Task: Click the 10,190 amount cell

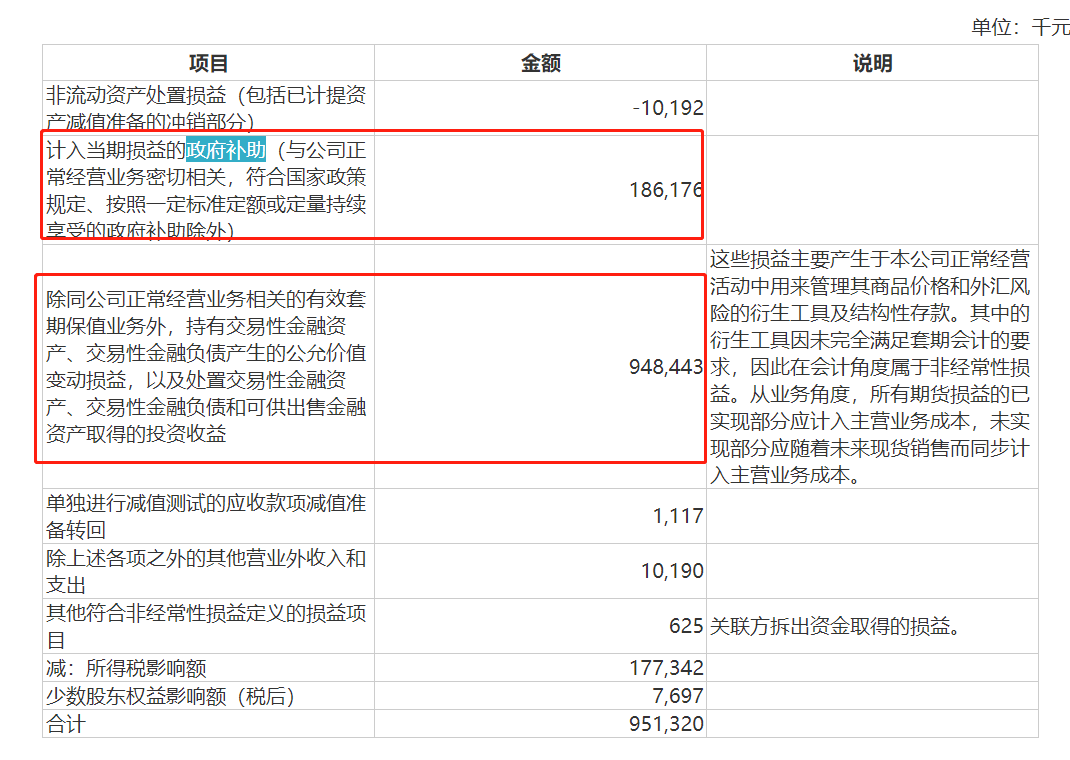Action: (x=672, y=571)
